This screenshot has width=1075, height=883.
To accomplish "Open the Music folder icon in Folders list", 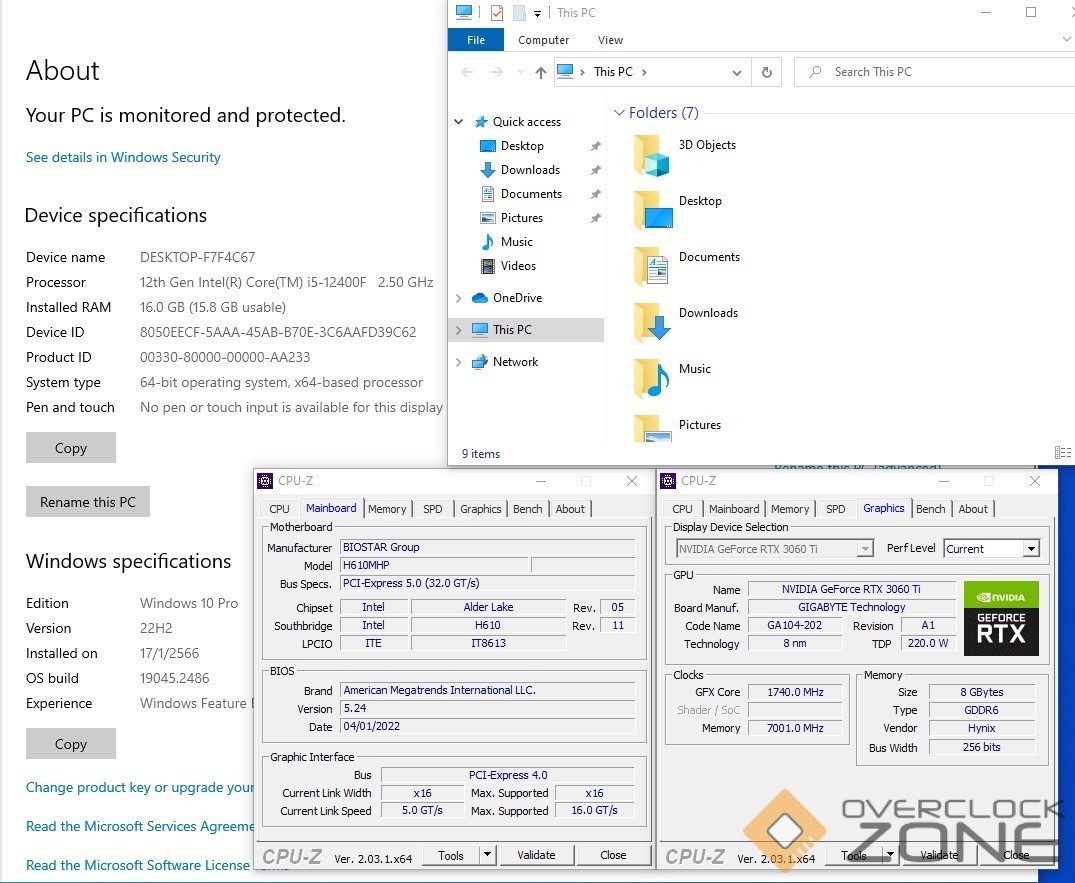I will (651, 378).
